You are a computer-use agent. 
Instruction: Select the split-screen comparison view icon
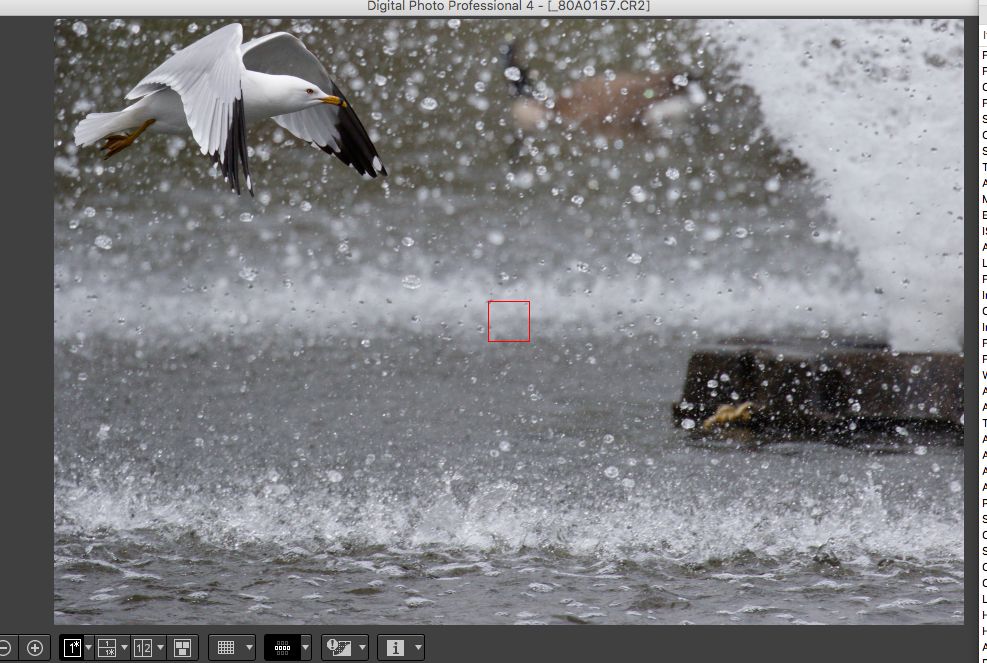click(x=105, y=647)
